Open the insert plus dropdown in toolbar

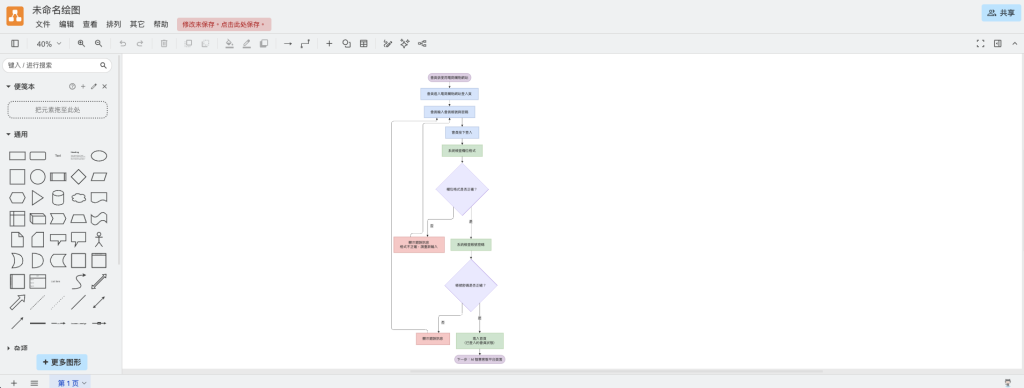coord(329,44)
